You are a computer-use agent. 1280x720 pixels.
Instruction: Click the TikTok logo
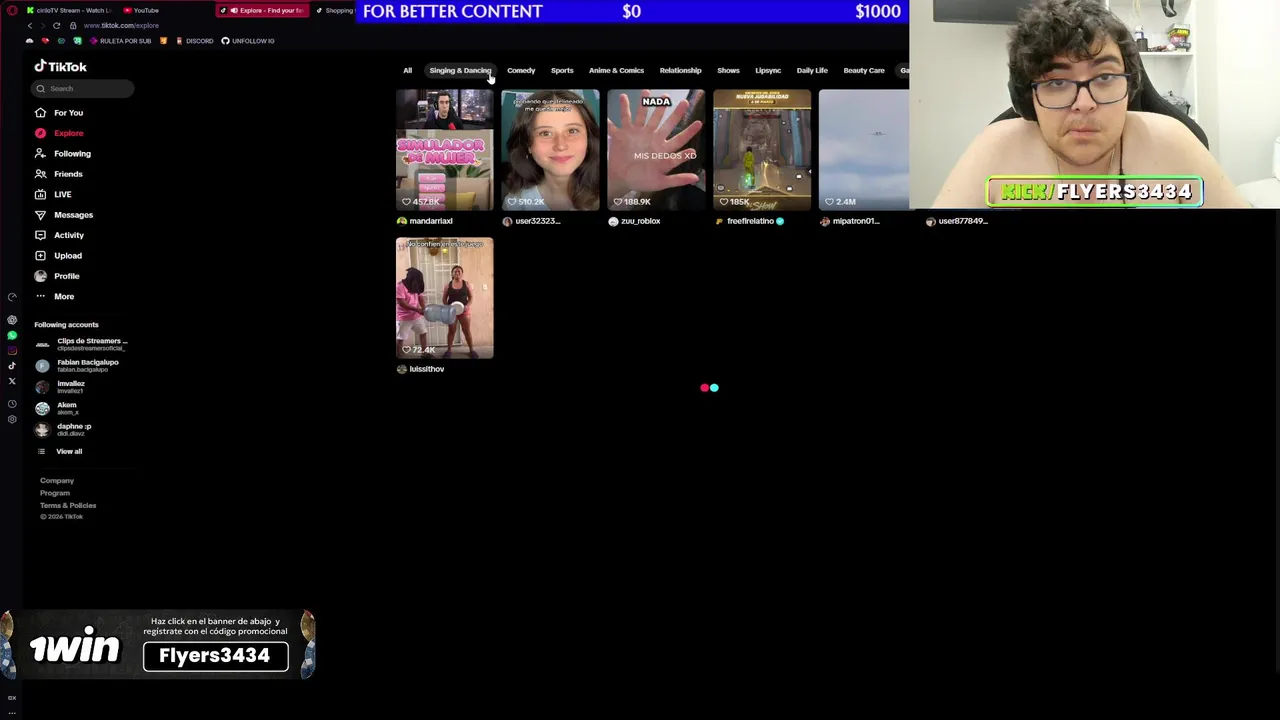pyautogui.click(x=61, y=66)
